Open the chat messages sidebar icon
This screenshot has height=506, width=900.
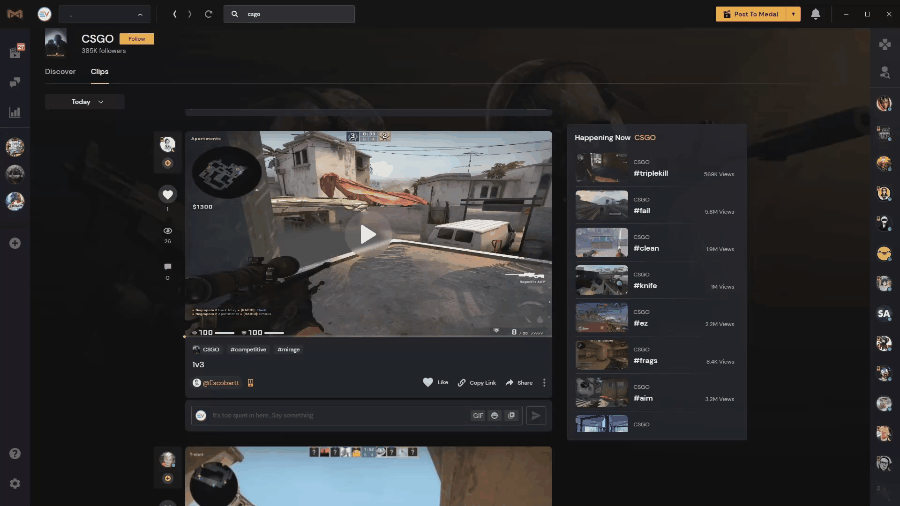[15, 82]
